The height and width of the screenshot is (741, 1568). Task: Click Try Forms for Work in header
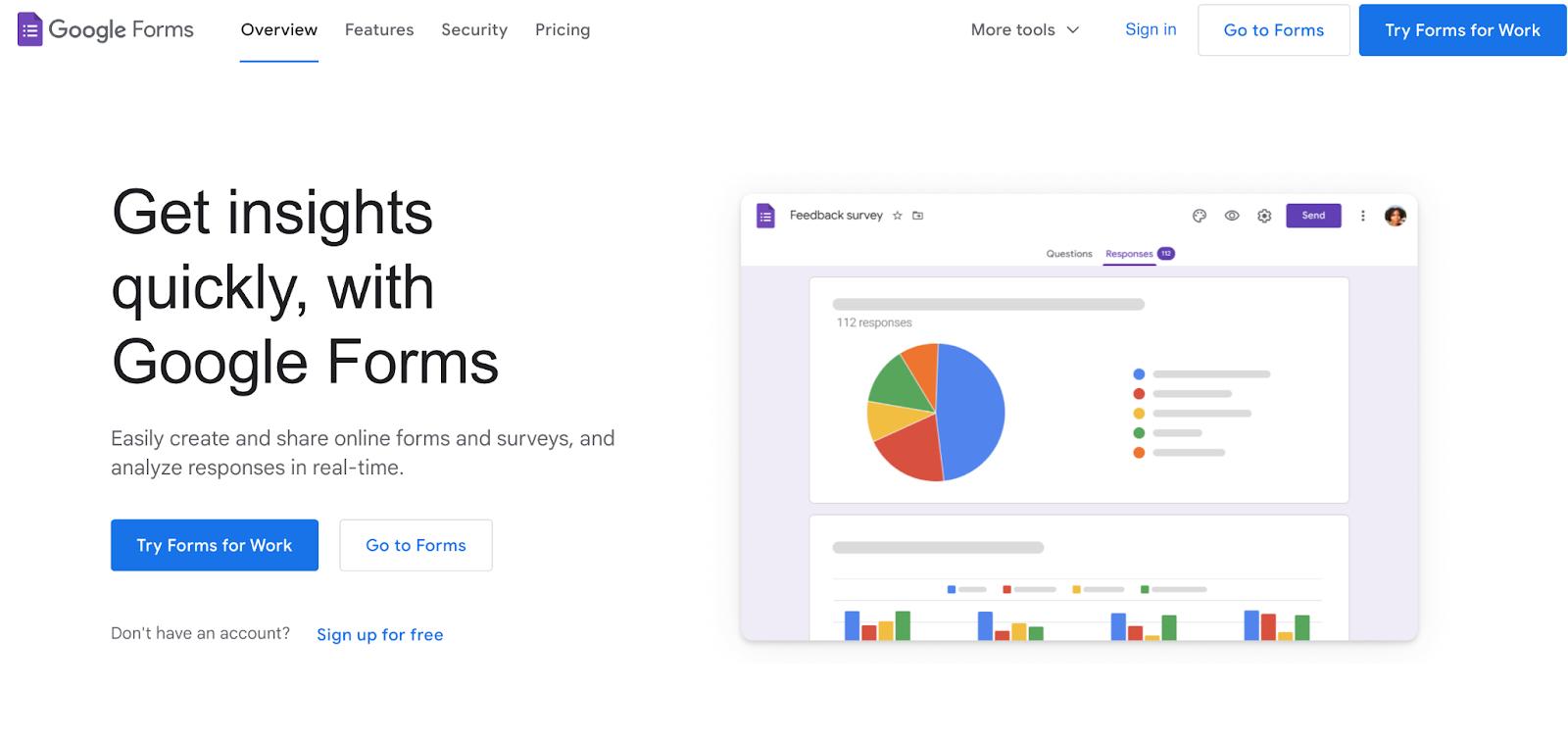point(1462,30)
